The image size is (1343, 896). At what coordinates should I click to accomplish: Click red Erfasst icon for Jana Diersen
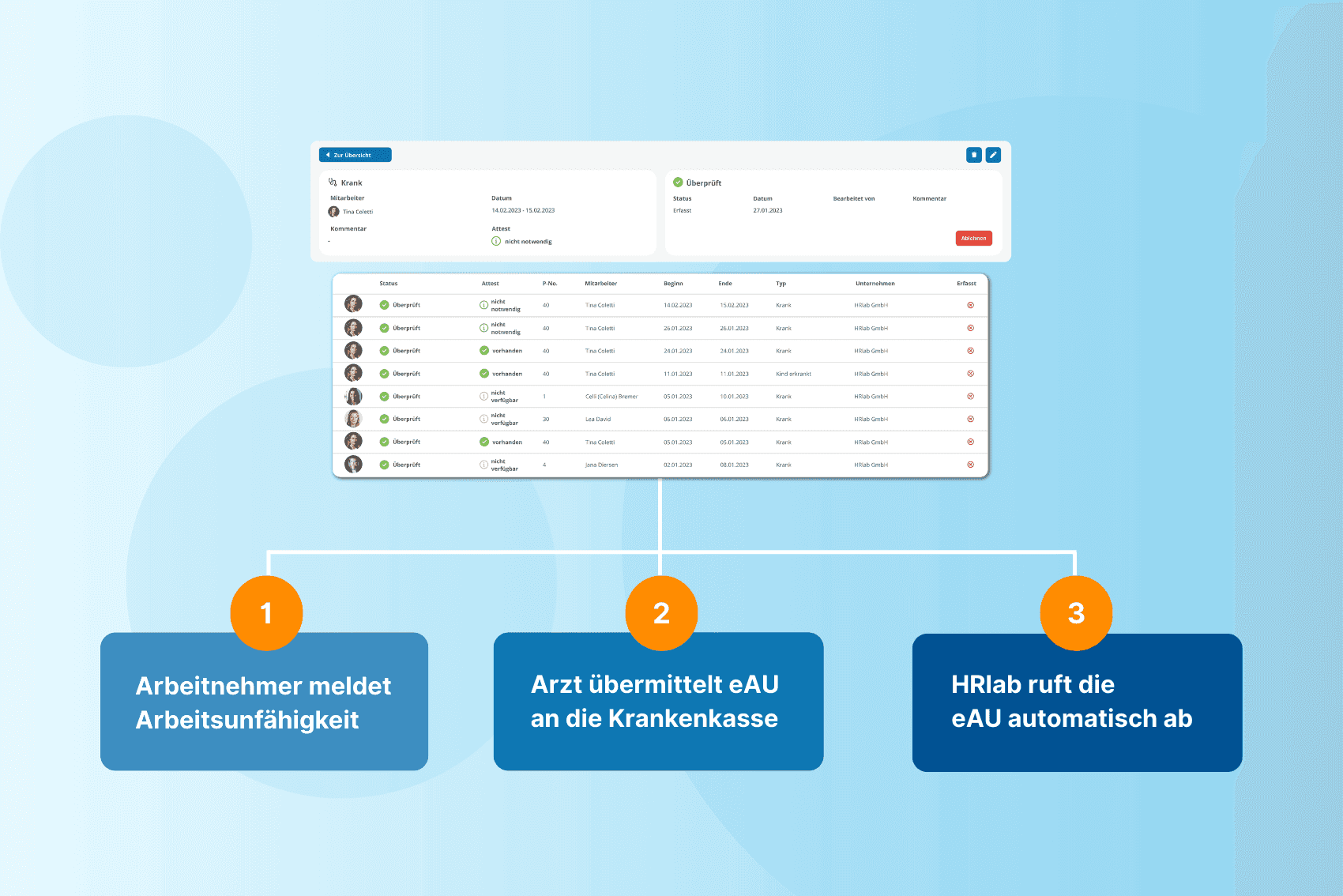pos(970,465)
